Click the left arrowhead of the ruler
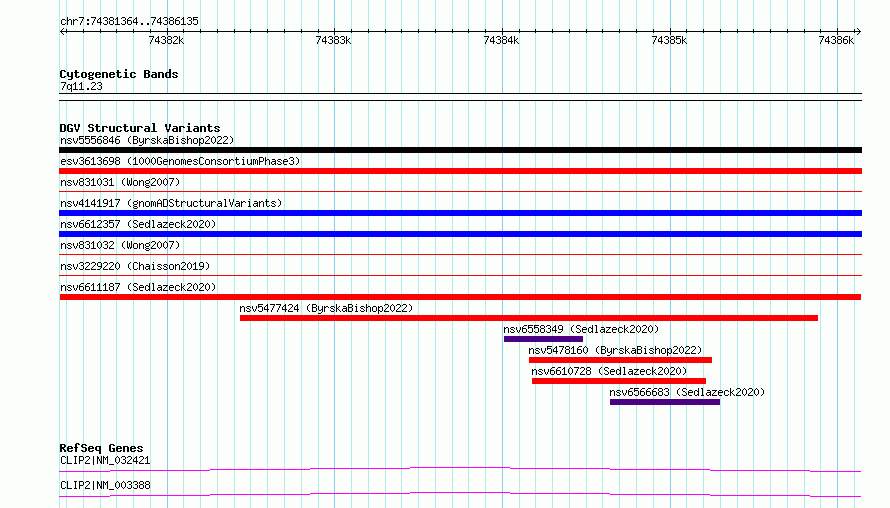The width and height of the screenshot is (890, 508). [x=62, y=32]
